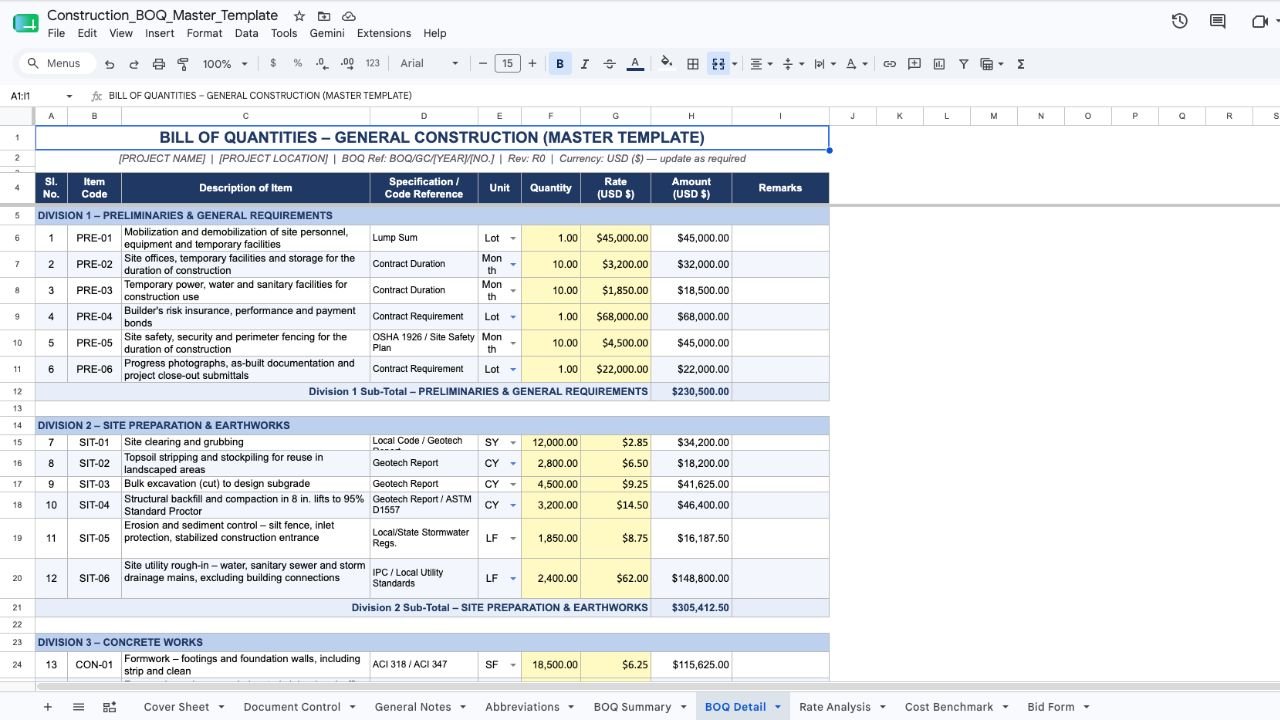This screenshot has height=720, width=1280.
Task: Increase decimal places icon
Action: [x=347, y=63]
